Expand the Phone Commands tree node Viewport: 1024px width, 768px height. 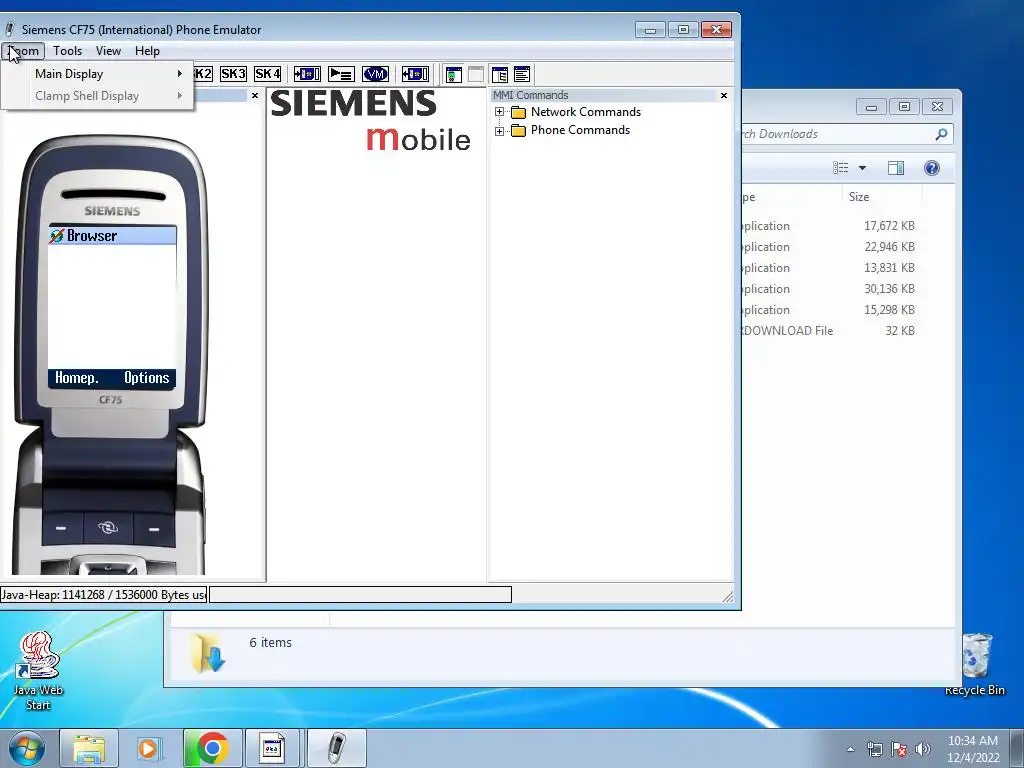tap(500, 131)
